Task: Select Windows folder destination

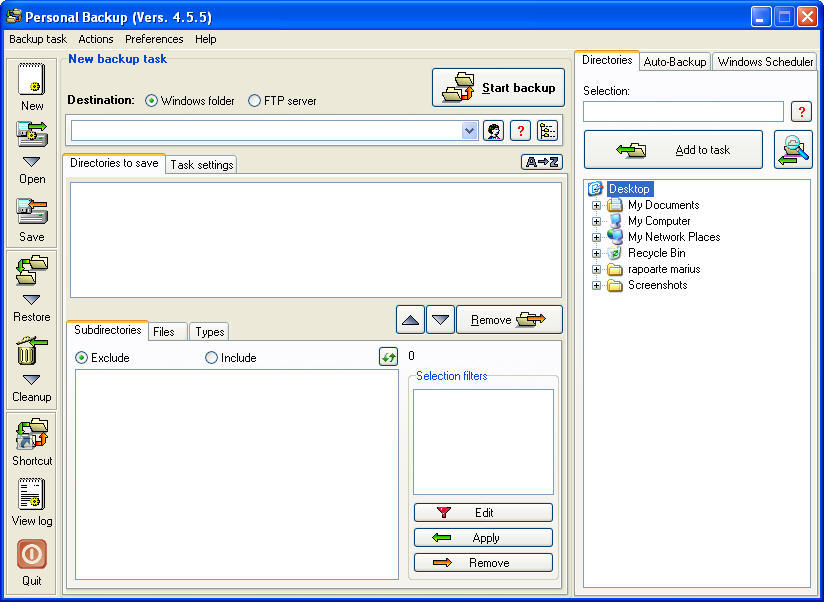Action: tap(151, 101)
